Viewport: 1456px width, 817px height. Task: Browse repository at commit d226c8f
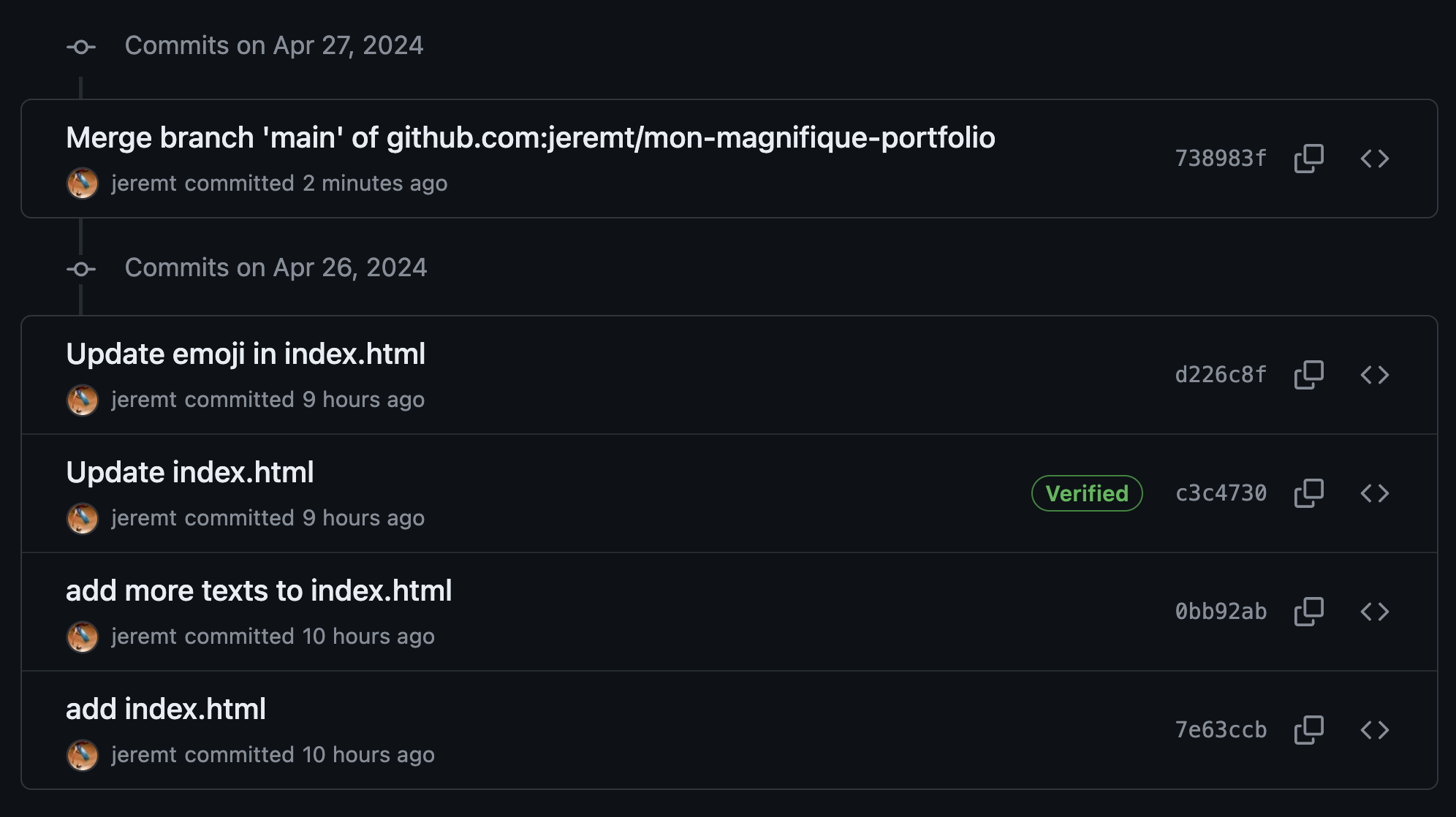[1374, 375]
